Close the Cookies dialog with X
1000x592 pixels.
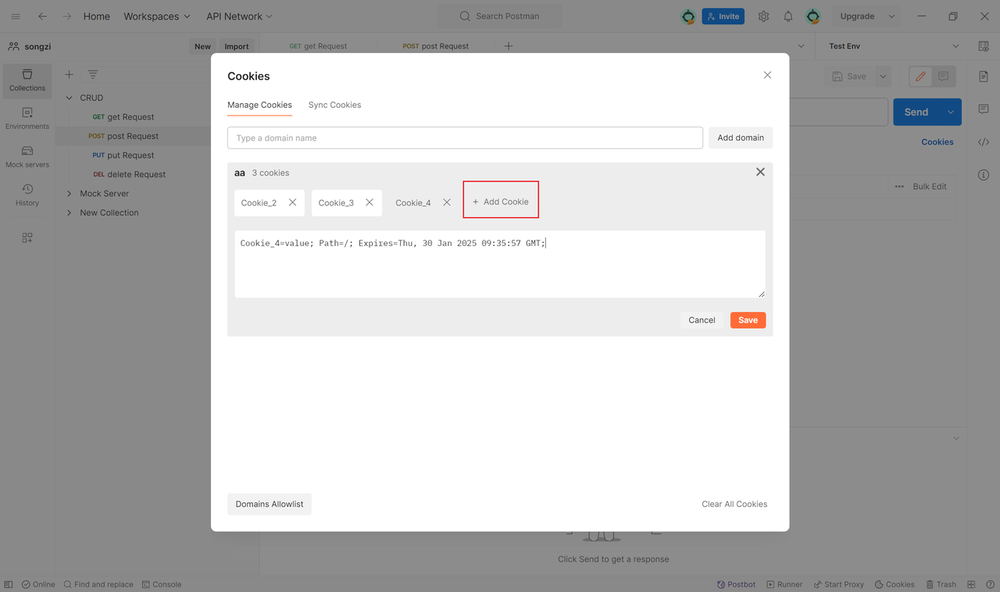767,75
